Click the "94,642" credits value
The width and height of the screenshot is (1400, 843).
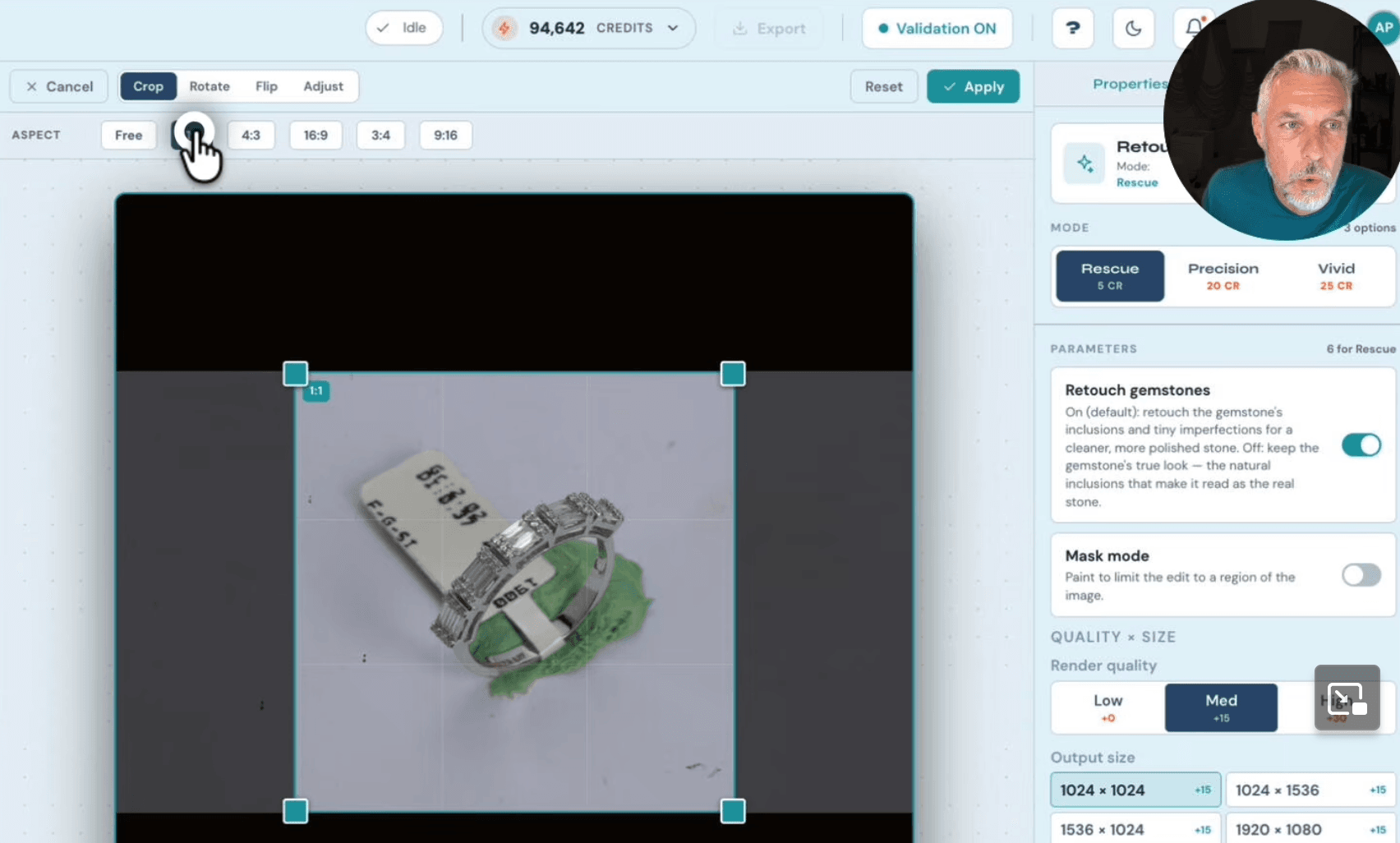557,28
